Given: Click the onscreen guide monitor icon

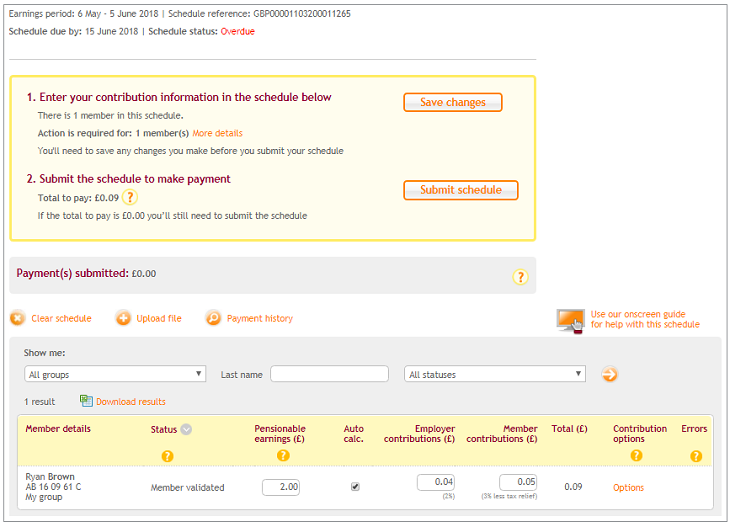Looking at the screenshot, I should tap(570, 320).
